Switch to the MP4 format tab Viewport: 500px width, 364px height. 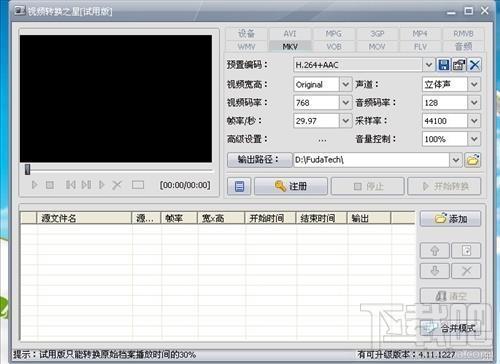click(420, 34)
